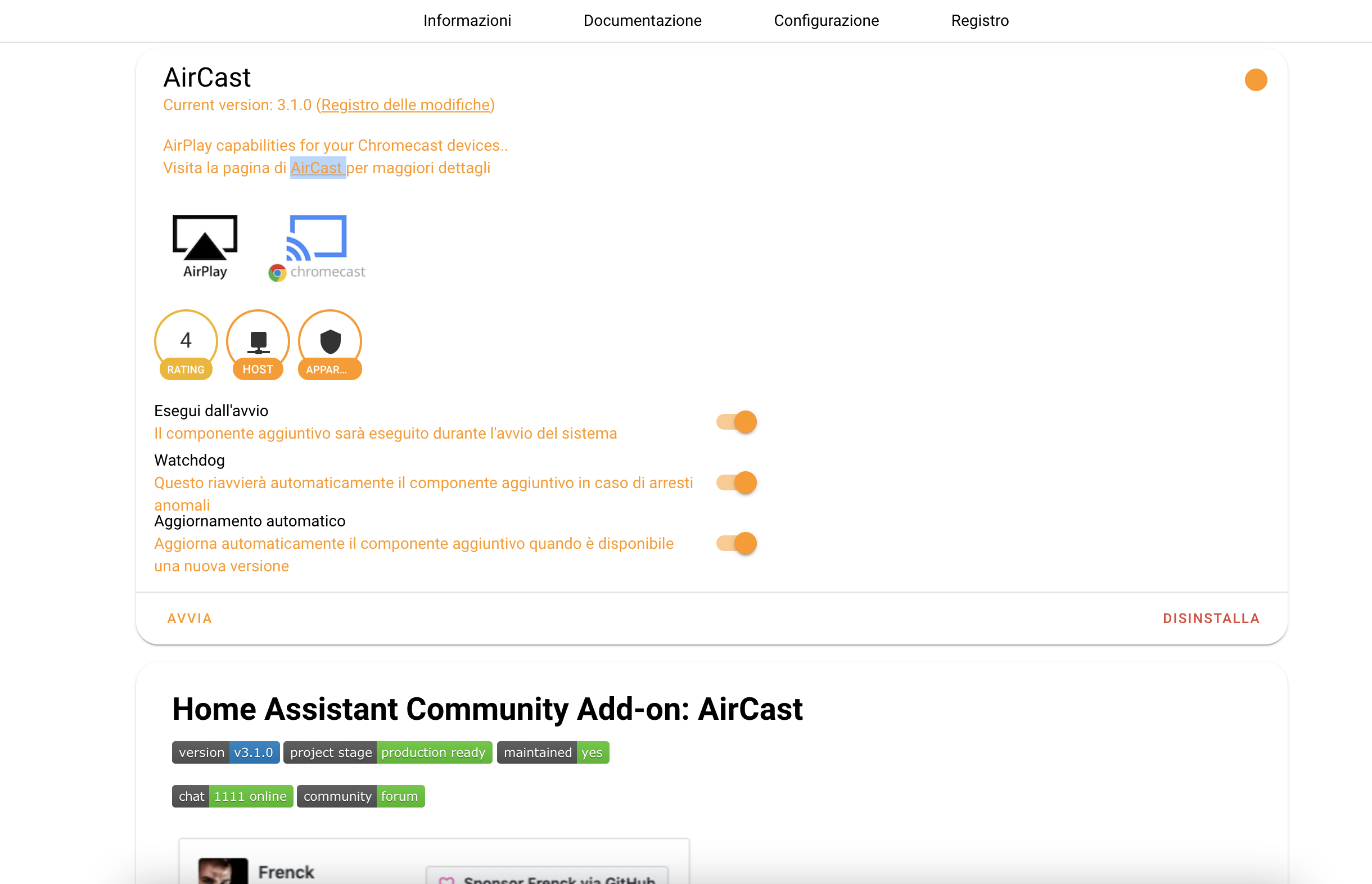Click the AirPlay logo image
Screen dimensions: 1372x884
[x=205, y=246]
